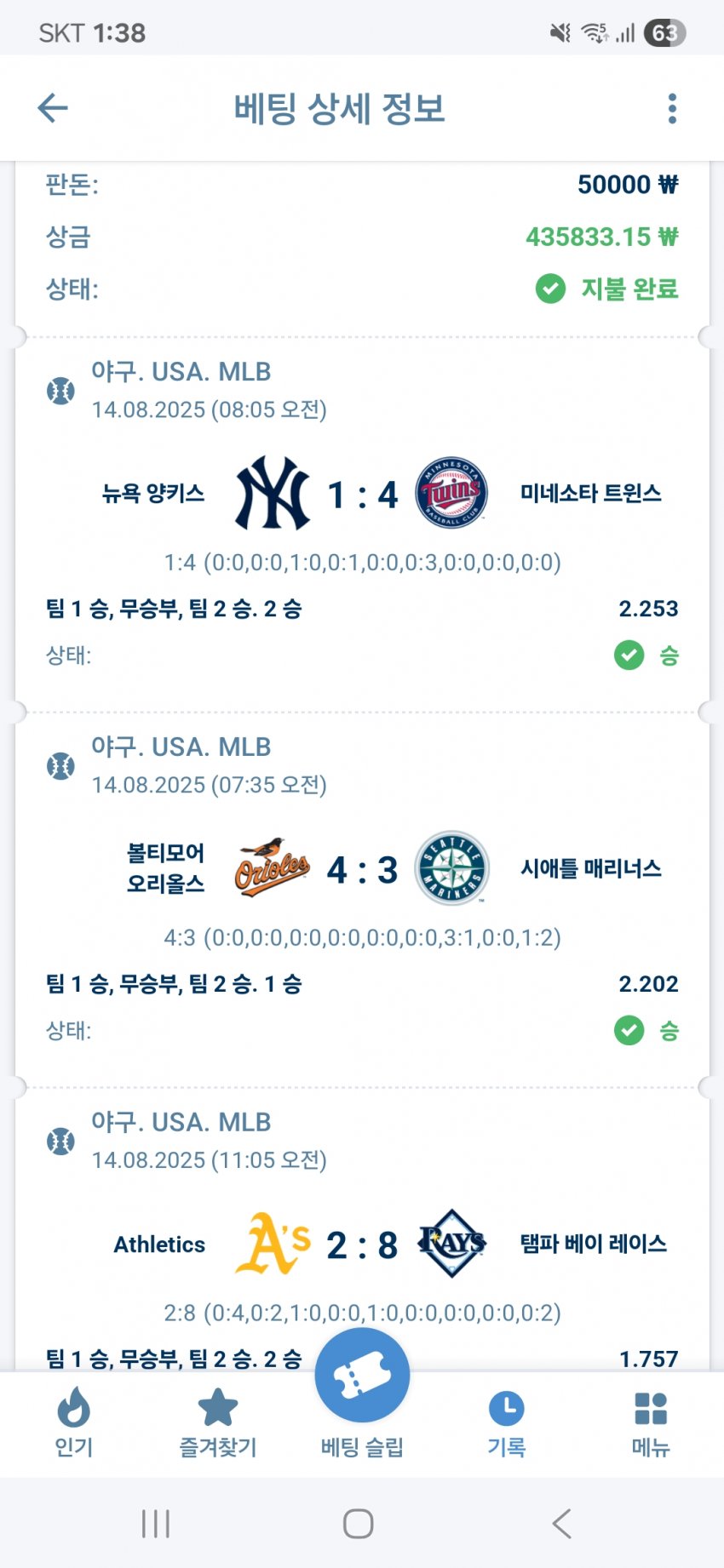Tap the back arrow in header

tap(53, 108)
